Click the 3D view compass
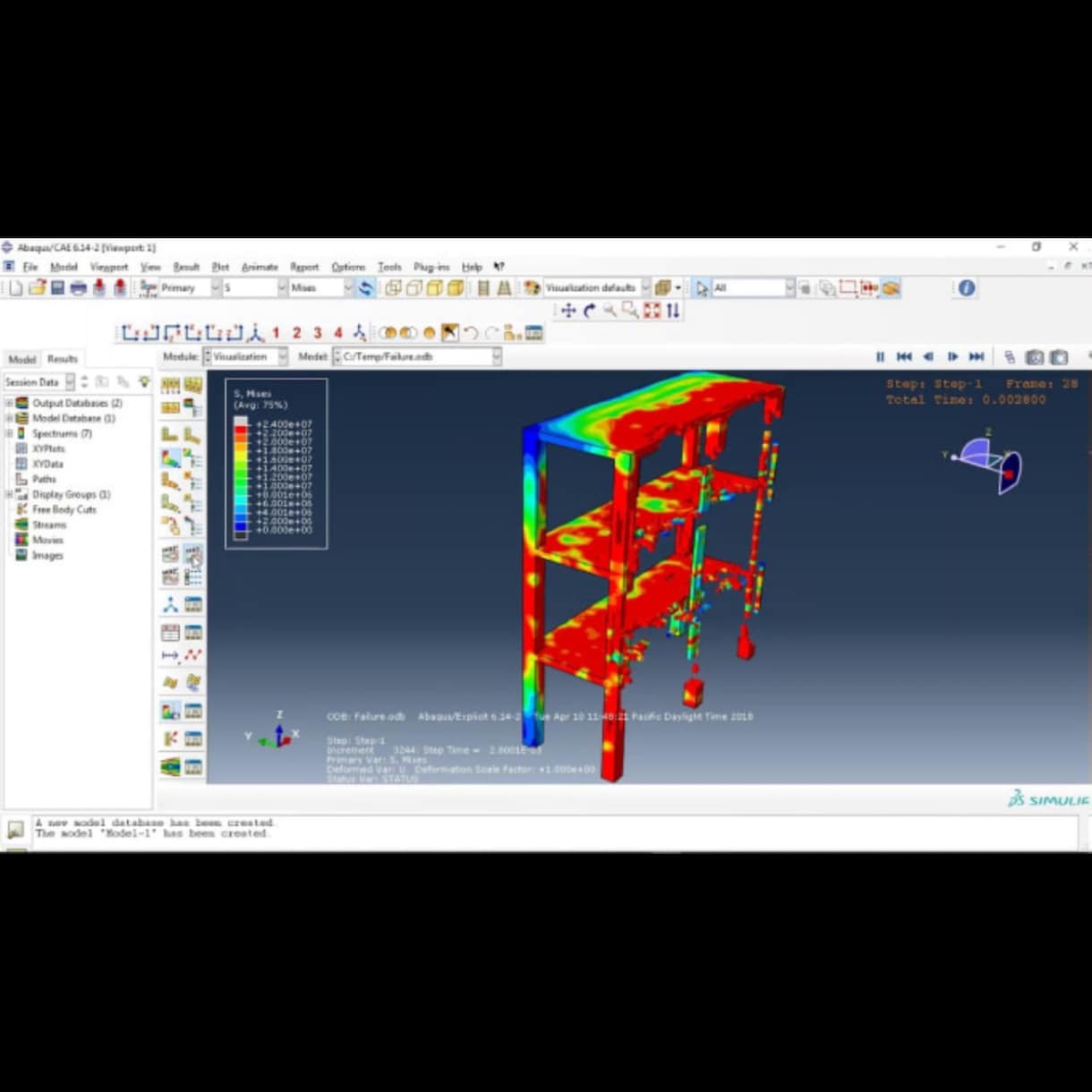 click(985, 463)
